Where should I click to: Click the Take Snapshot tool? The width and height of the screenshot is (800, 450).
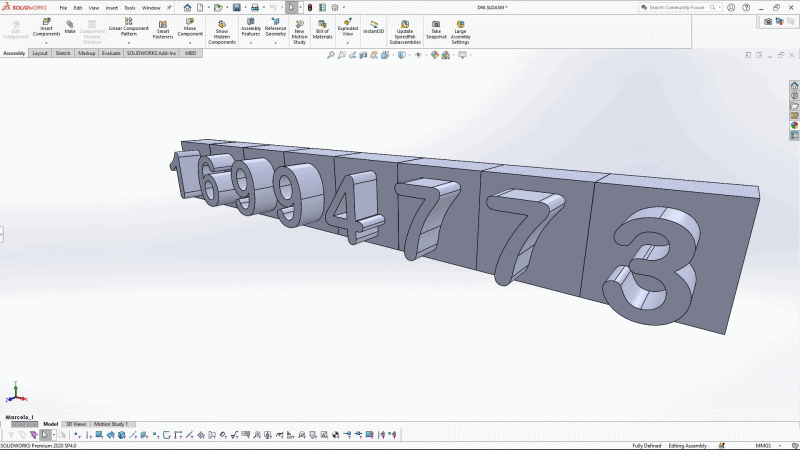point(436,30)
